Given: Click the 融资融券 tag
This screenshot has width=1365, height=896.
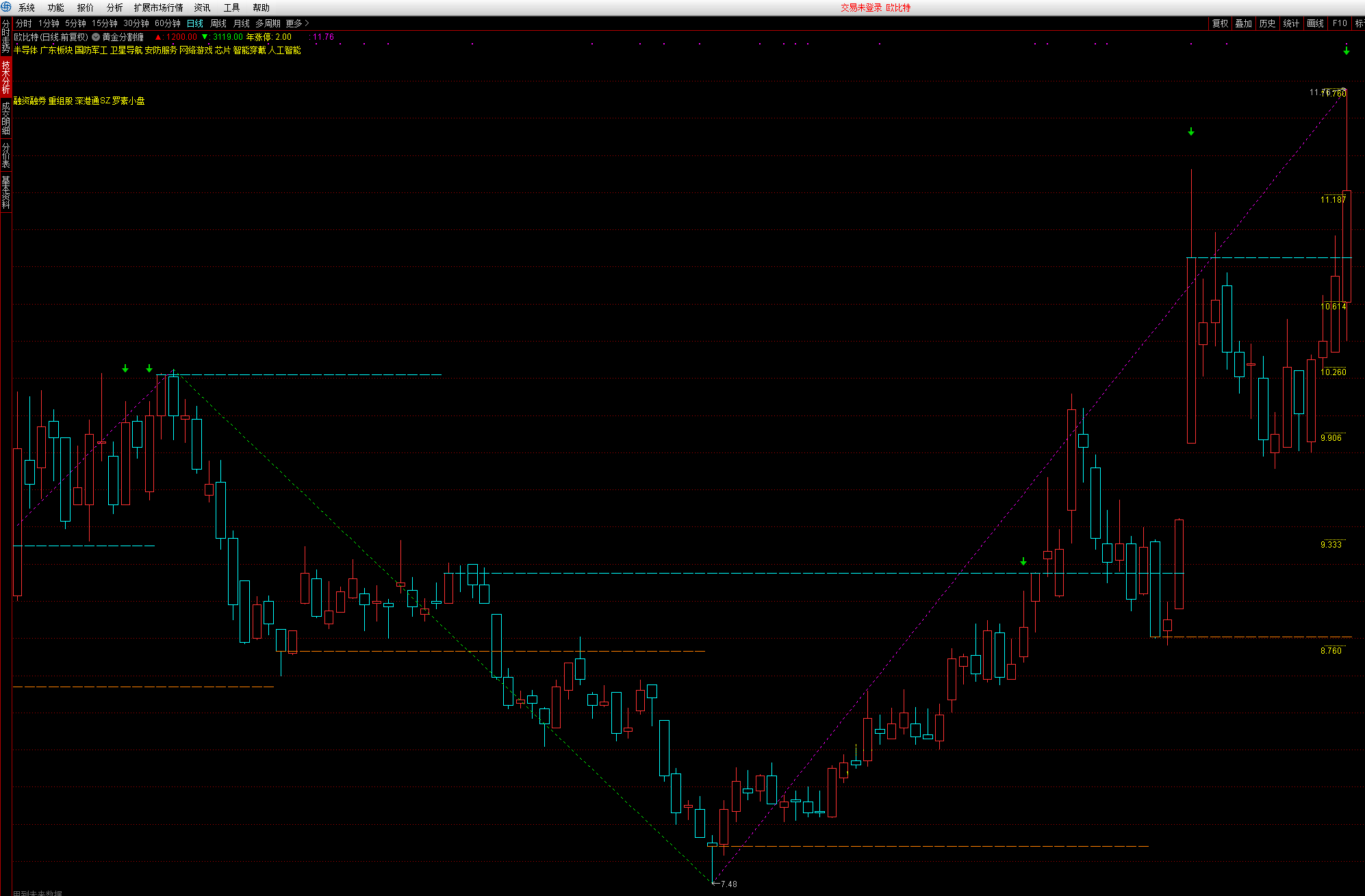Looking at the screenshot, I should pos(29,101).
